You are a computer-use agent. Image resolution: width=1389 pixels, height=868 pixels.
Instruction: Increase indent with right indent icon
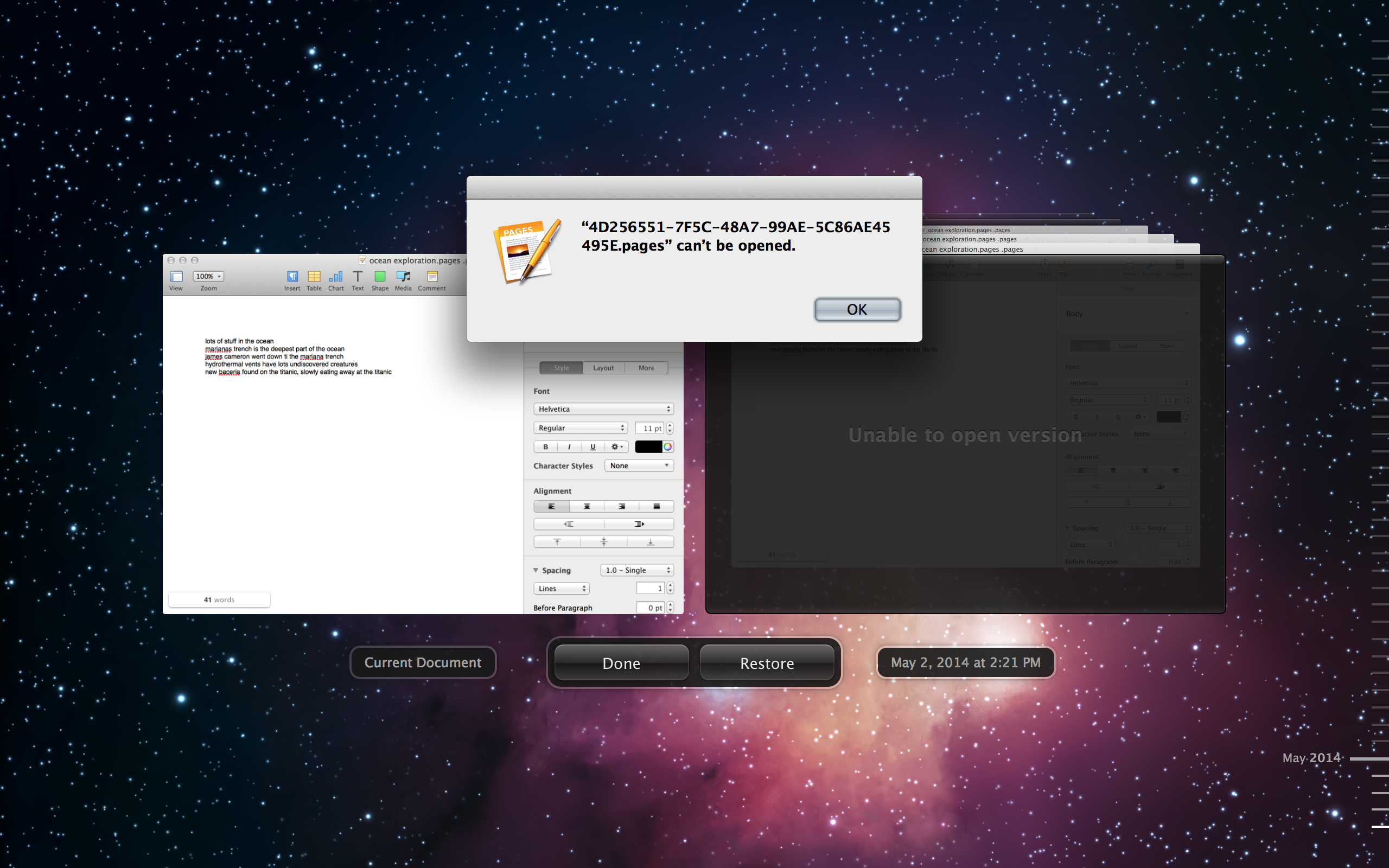click(x=638, y=524)
